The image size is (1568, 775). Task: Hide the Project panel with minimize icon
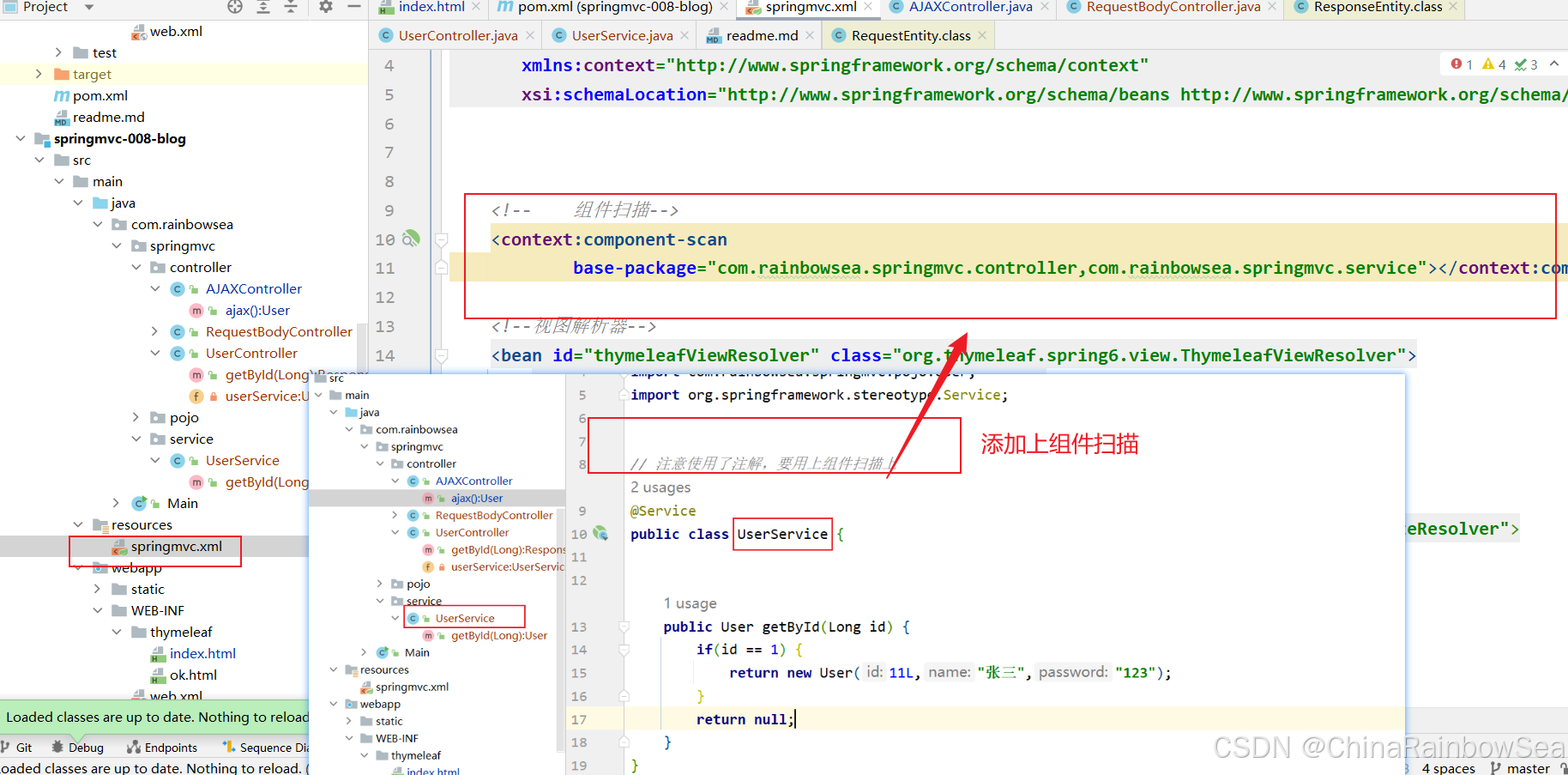pos(354,7)
